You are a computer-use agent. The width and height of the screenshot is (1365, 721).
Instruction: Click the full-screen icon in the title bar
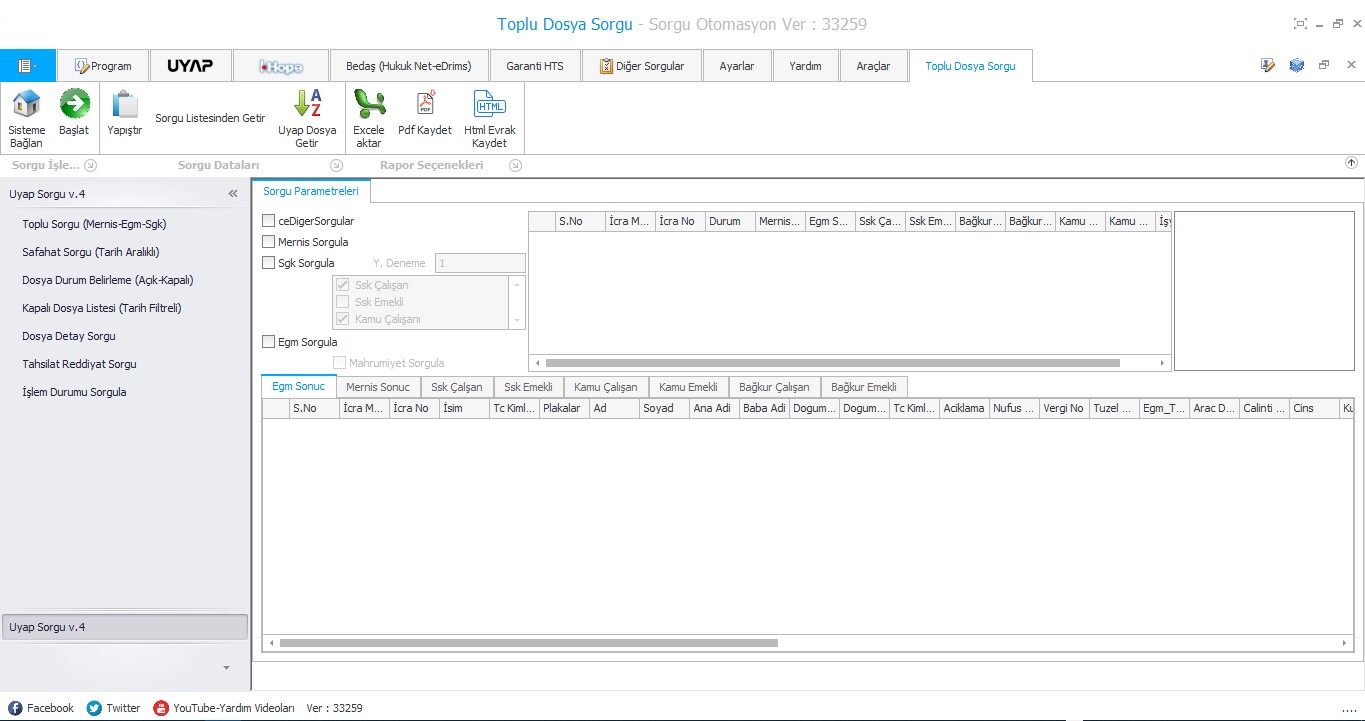coord(1300,24)
